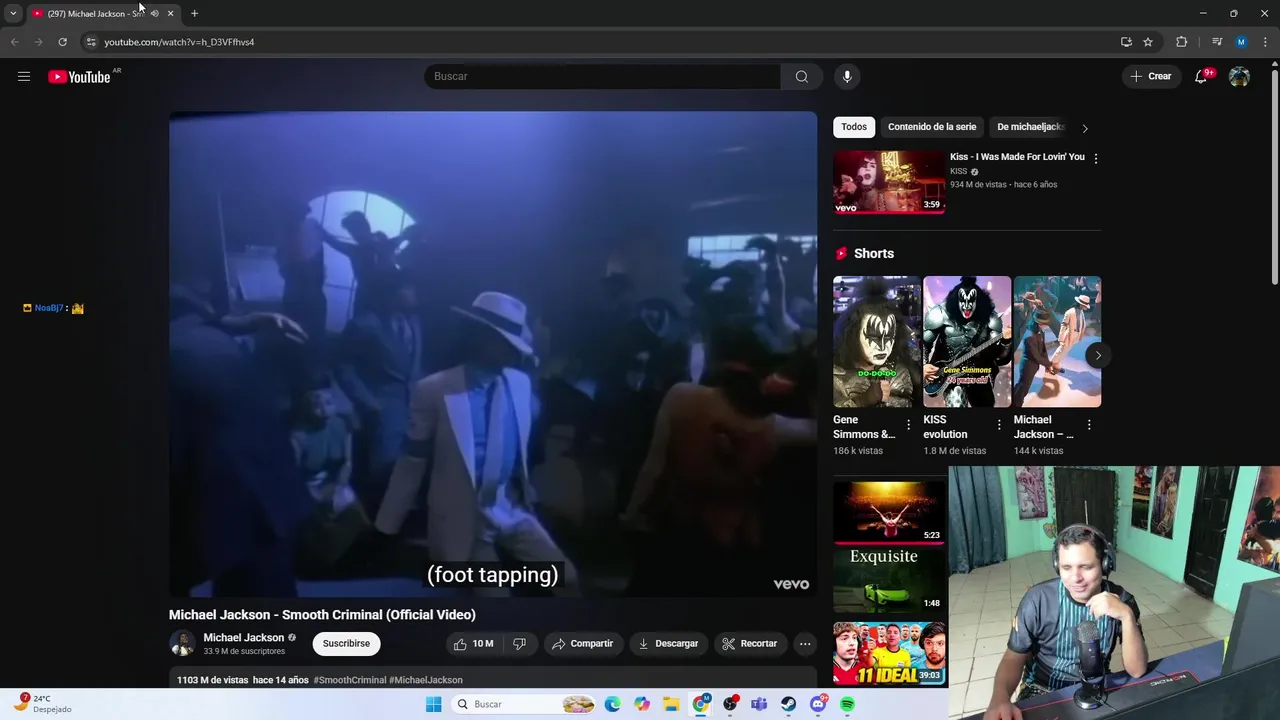Open the 11 IDEAL 39:03 thumbnail
This screenshot has width=1280, height=720.
(x=889, y=653)
